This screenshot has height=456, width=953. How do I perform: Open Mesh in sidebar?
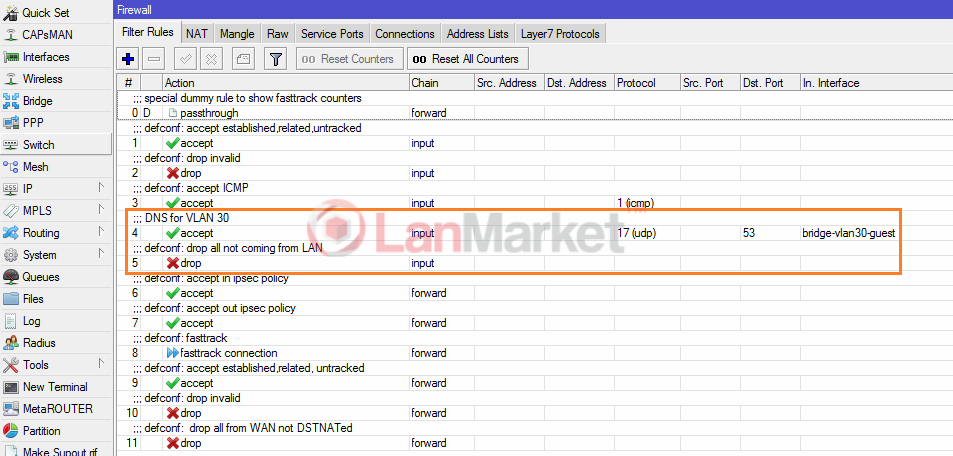(x=56, y=167)
